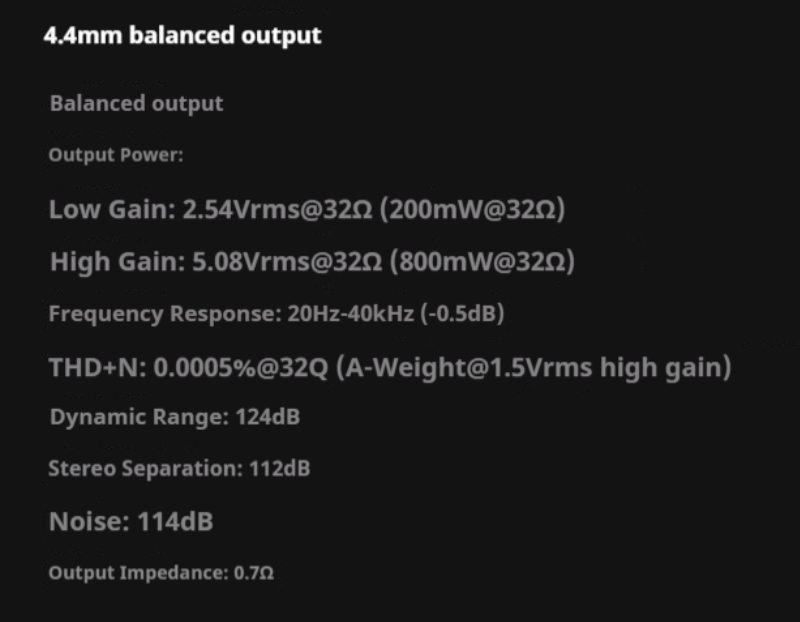Click the 124dB dynamic range value
This screenshot has height=622, width=800.
click(268, 417)
